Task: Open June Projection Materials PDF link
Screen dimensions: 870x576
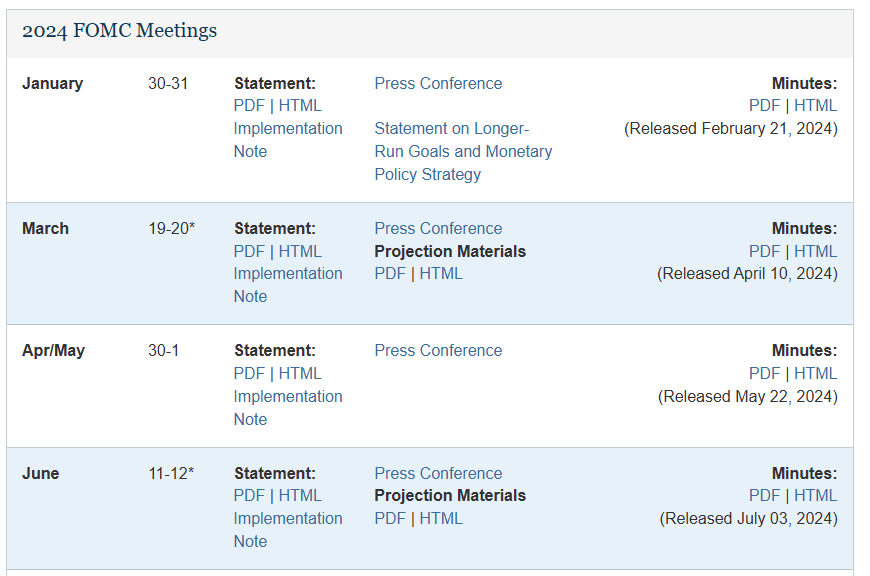Action: [x=390, y=518]
